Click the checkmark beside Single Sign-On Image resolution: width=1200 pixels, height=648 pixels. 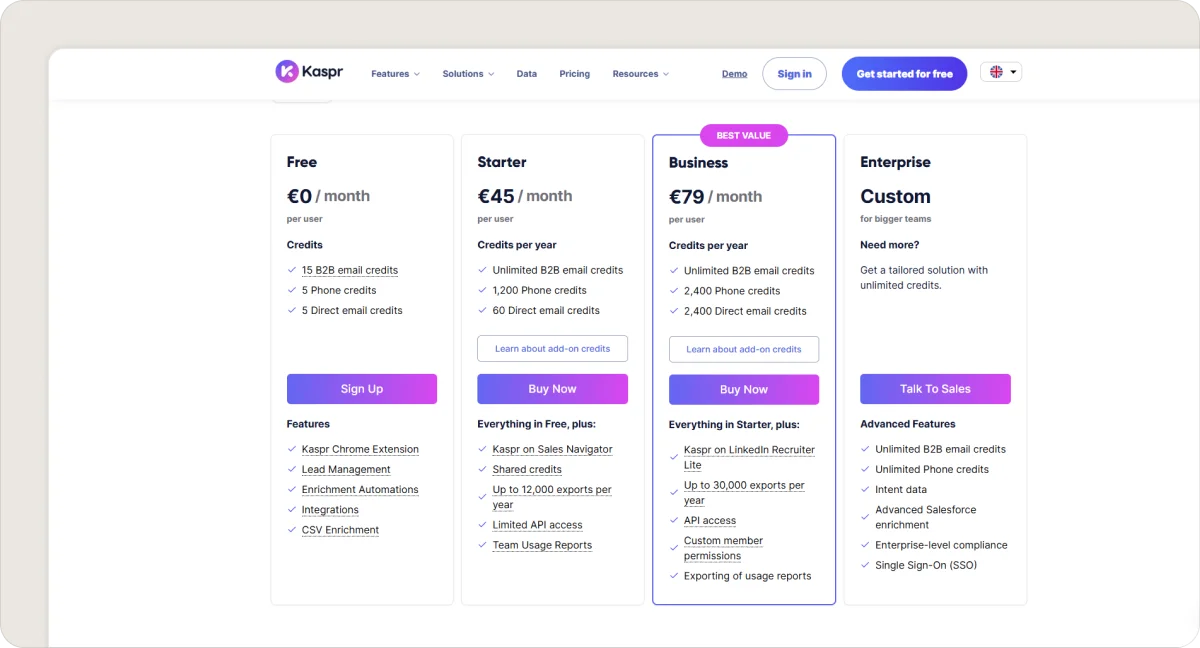click(x=865, y=565)
